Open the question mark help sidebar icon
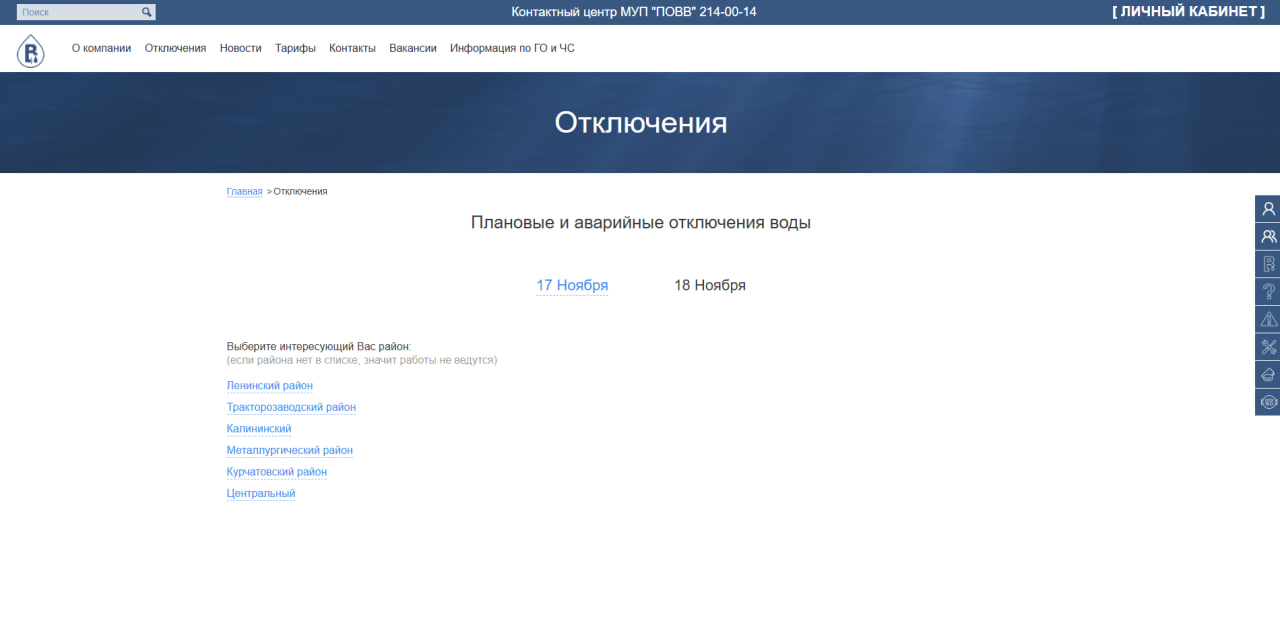This screenshot has height=629, width=1280. 1268,292
